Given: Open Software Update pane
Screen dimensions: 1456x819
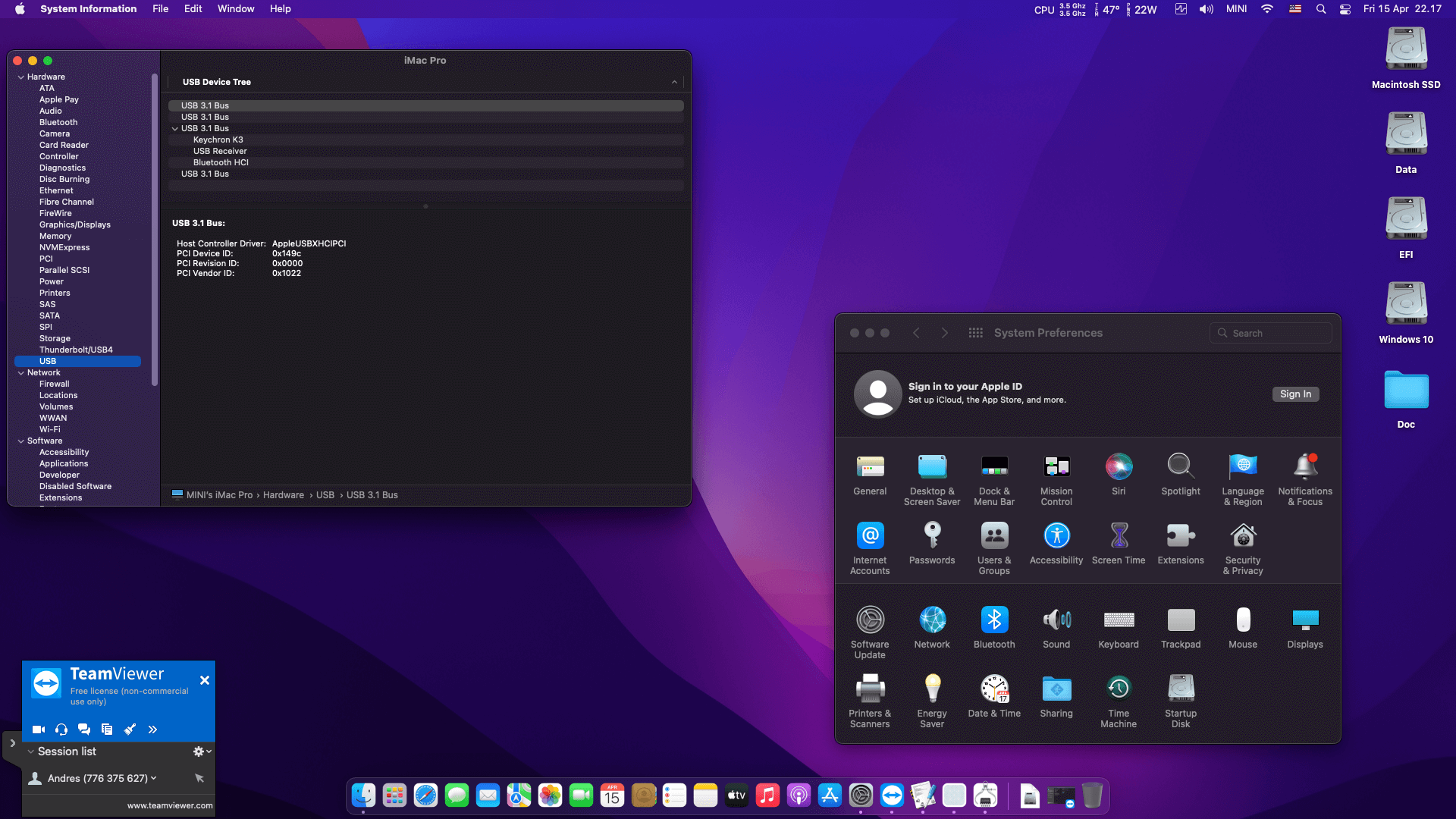Looking at the screenshot, I should pyautogui.click(x=869, y=631).
